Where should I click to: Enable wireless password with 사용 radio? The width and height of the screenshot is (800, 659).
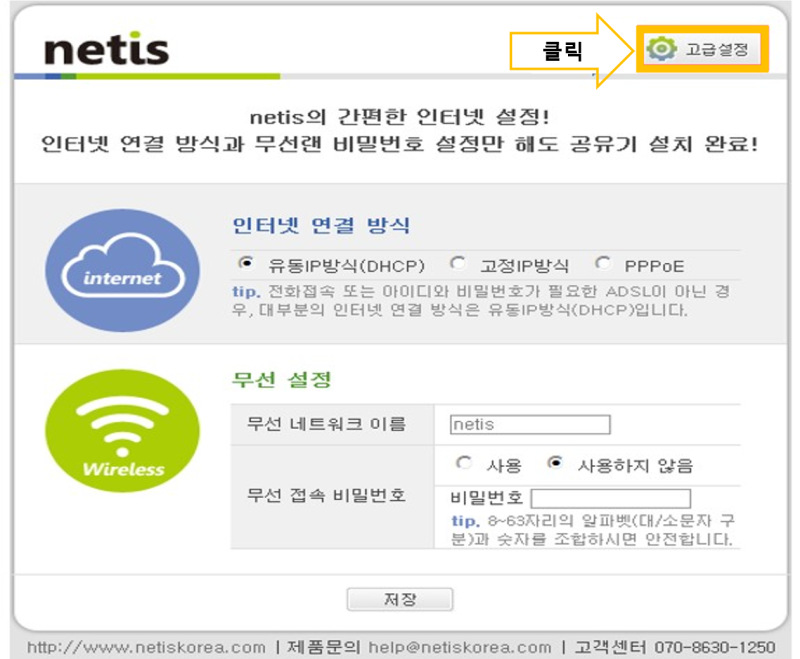click(463, 463)
